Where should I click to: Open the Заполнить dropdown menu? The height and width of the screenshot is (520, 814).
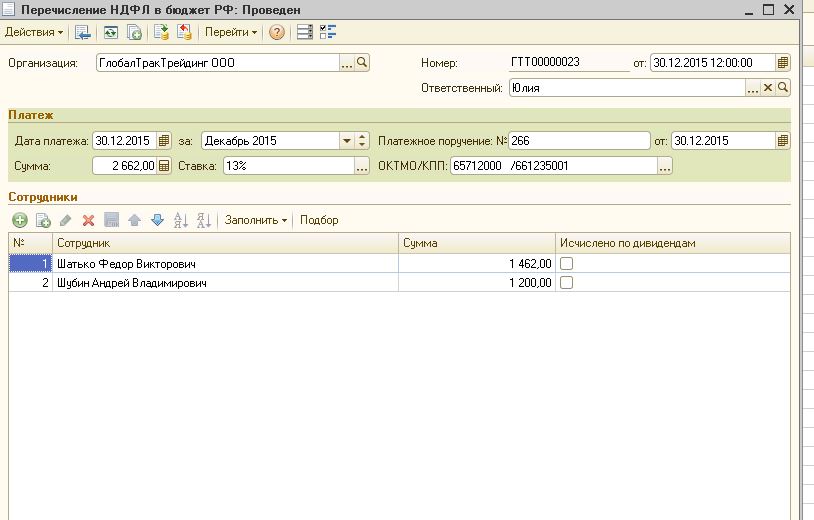(x=256, y=220)
